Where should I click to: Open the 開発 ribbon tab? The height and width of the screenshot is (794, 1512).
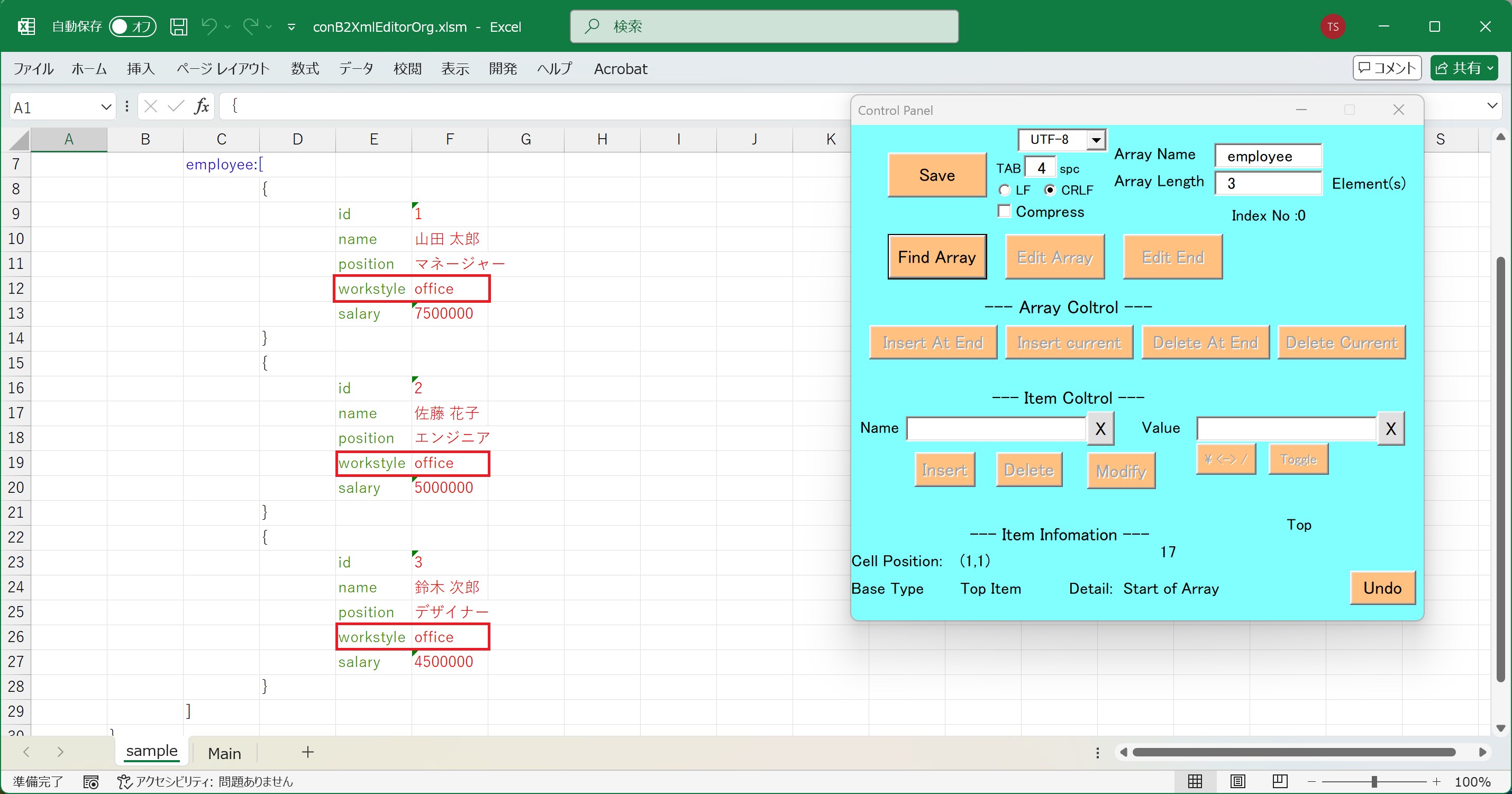[x=503, y=69]
